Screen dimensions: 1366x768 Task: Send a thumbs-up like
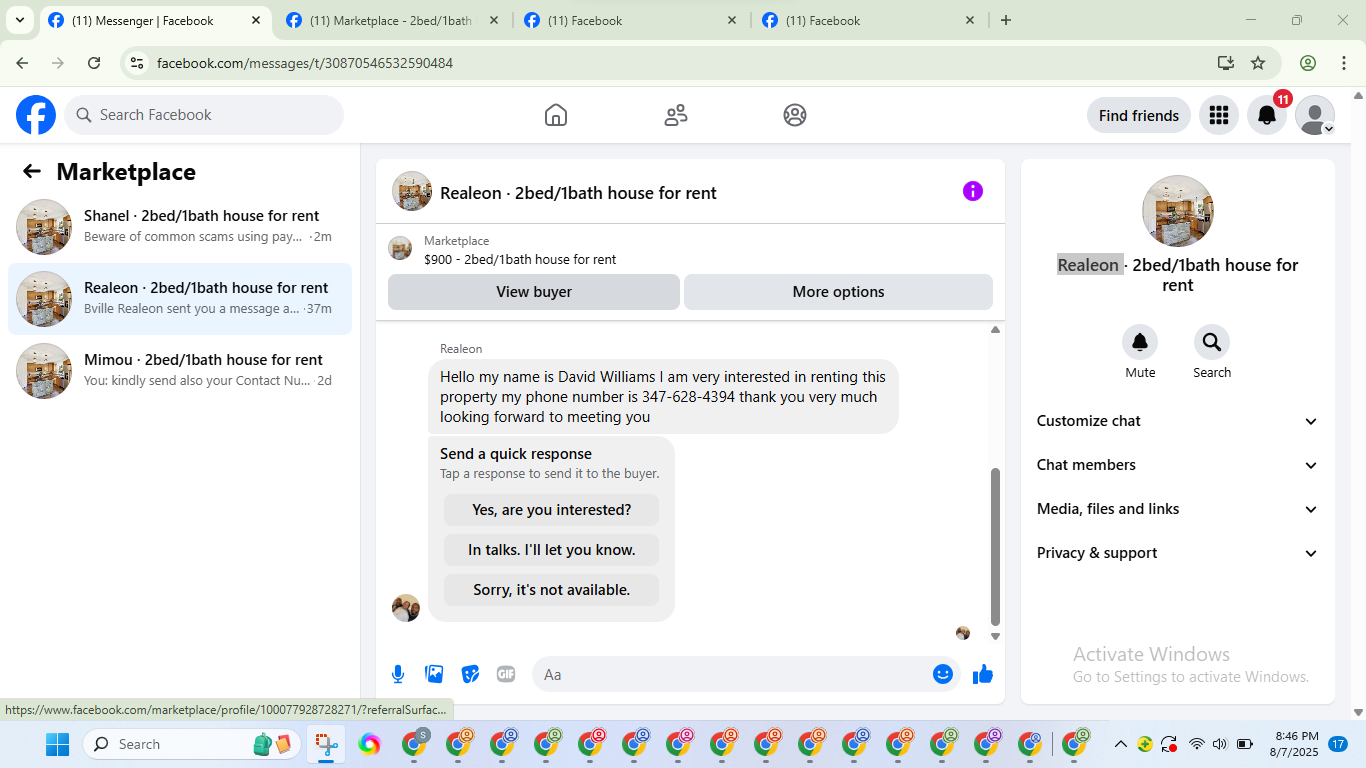click(x=983, y=674)
